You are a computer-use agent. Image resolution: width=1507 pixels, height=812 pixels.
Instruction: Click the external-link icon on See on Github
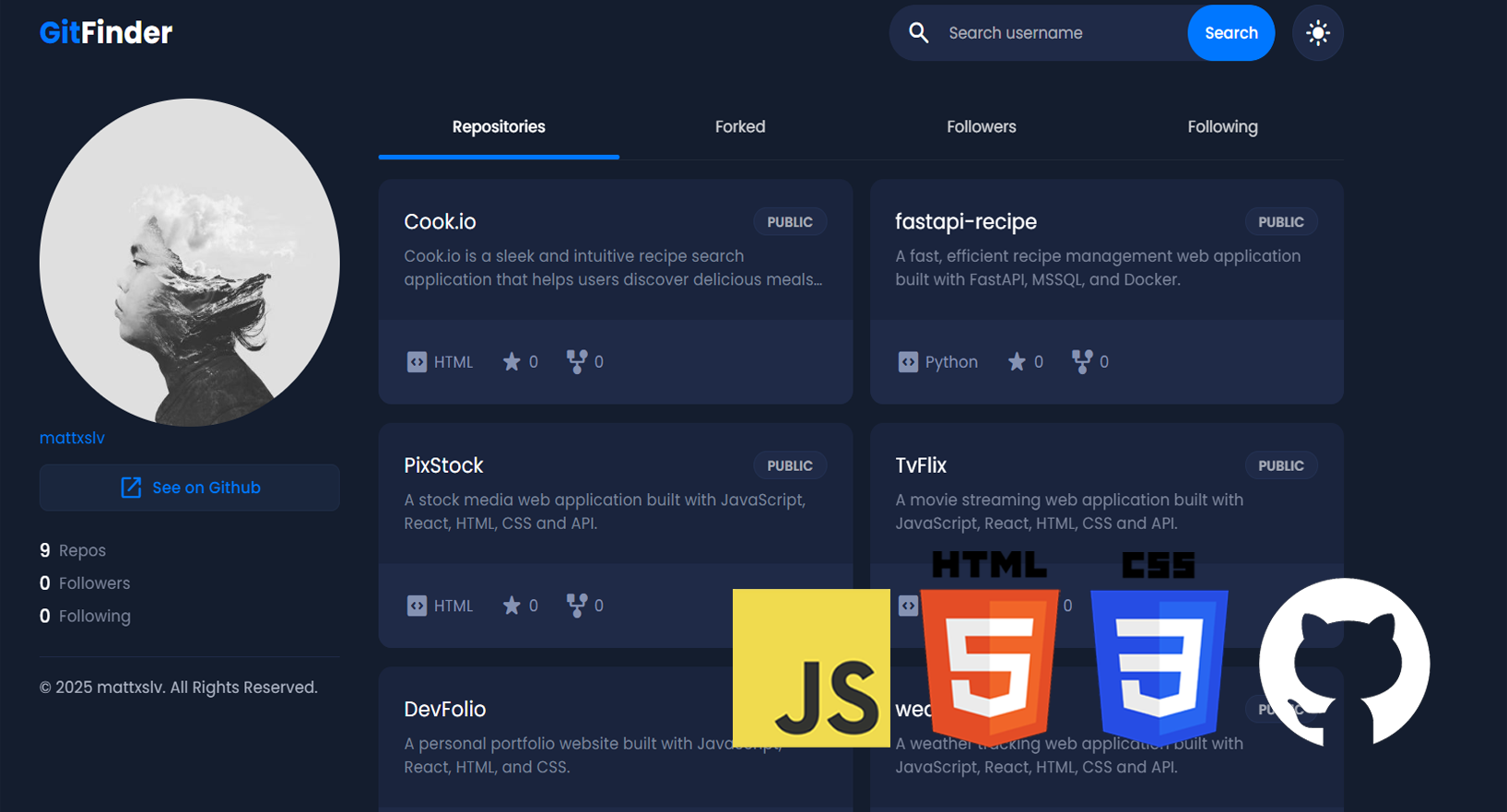[131, 488]
